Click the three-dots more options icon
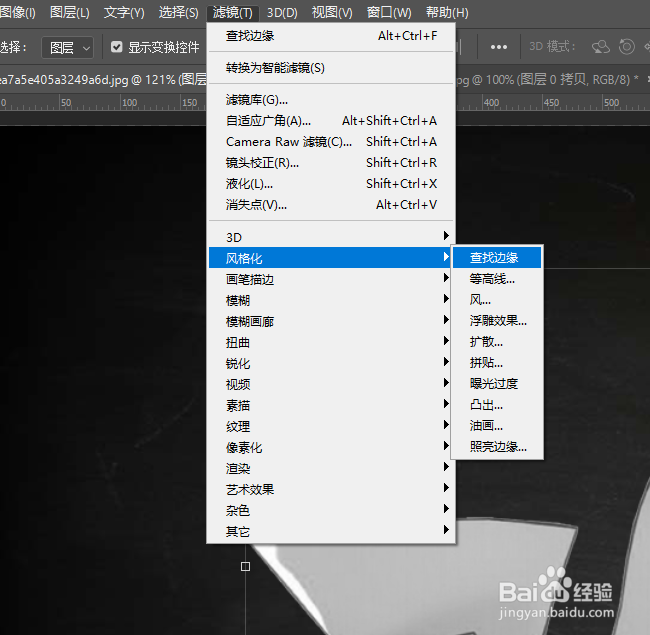 499,47
